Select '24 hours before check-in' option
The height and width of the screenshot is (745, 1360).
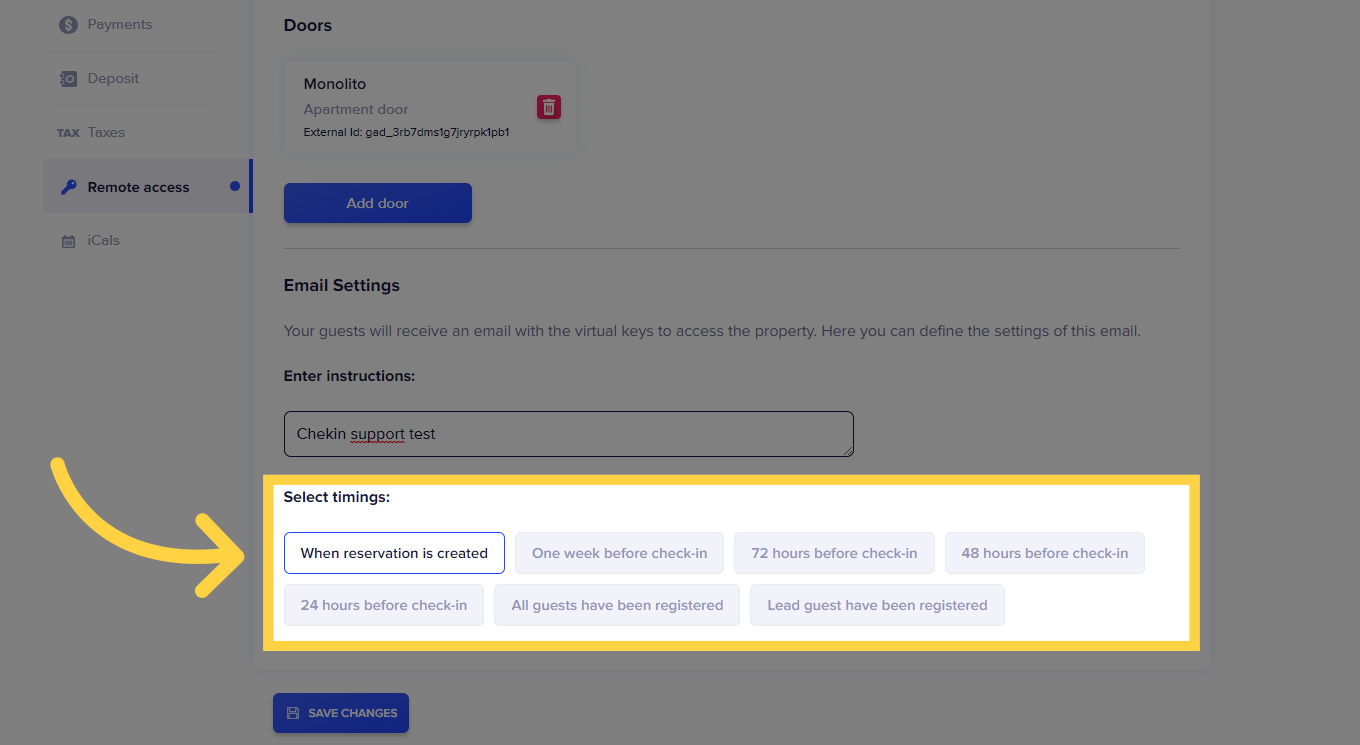pos(383,605)
